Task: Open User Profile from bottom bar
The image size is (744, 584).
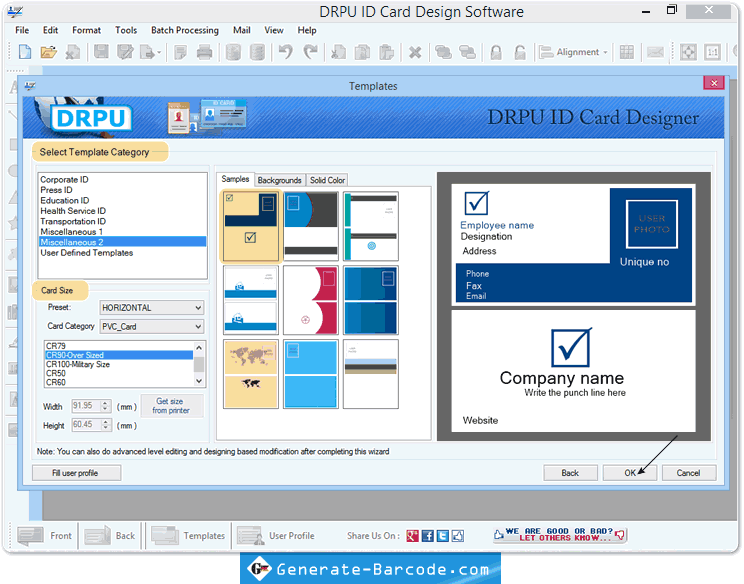Action: pos(276,536)
